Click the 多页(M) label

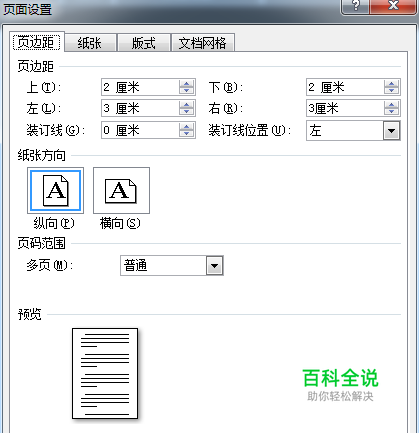tap(50, 265)
